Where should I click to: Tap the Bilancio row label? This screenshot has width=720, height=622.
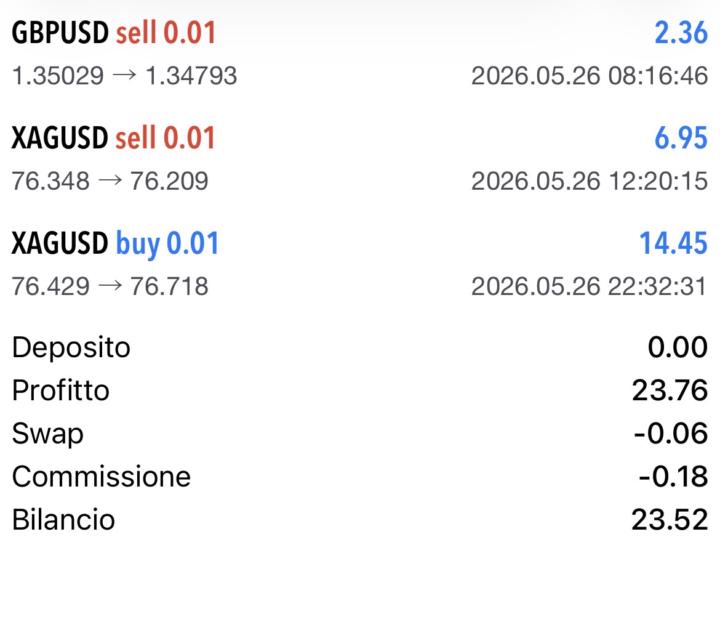point(63,520)
